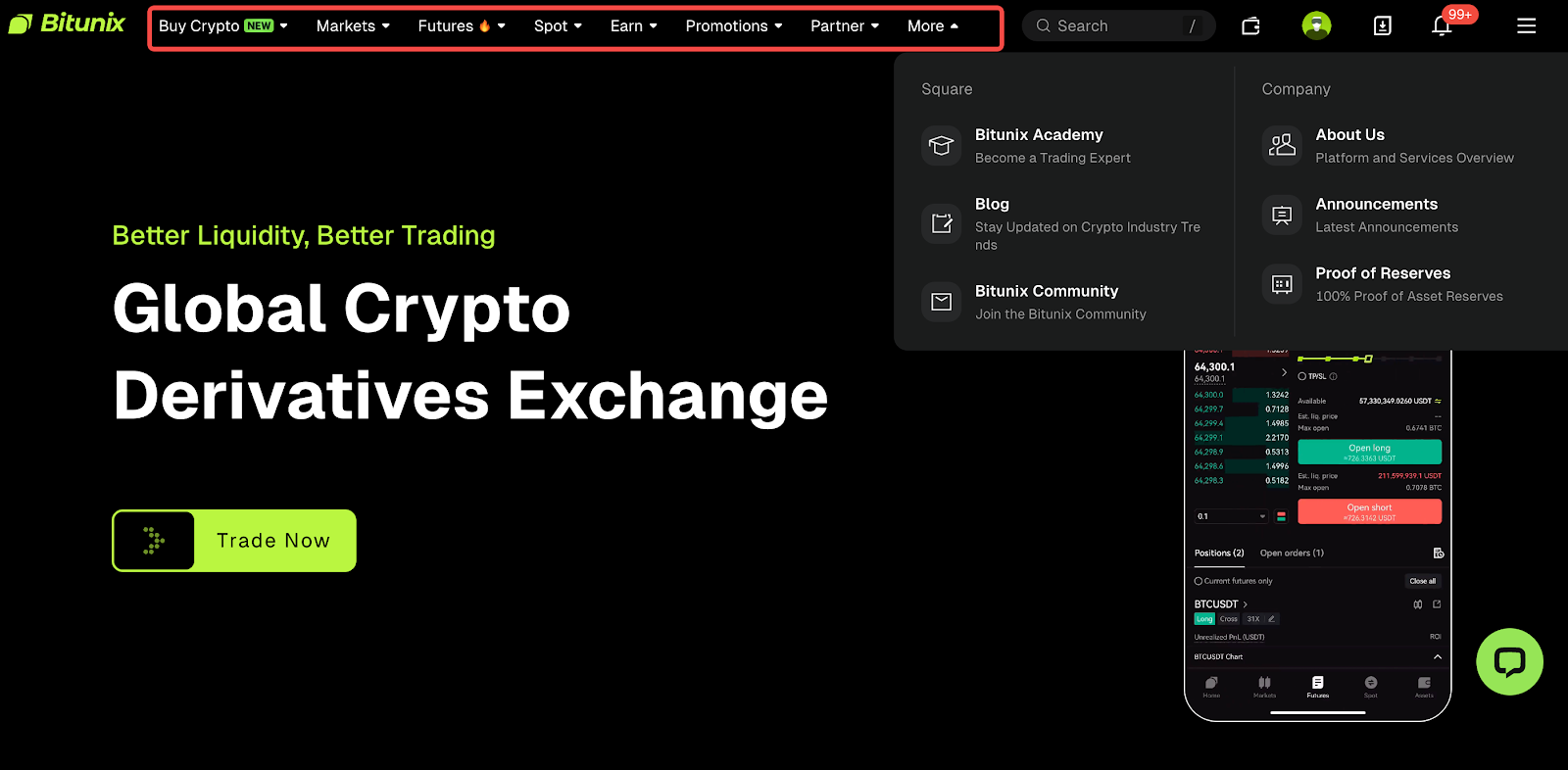
Task: Click the search magnifier icon
Action: tap(1044, 26)
